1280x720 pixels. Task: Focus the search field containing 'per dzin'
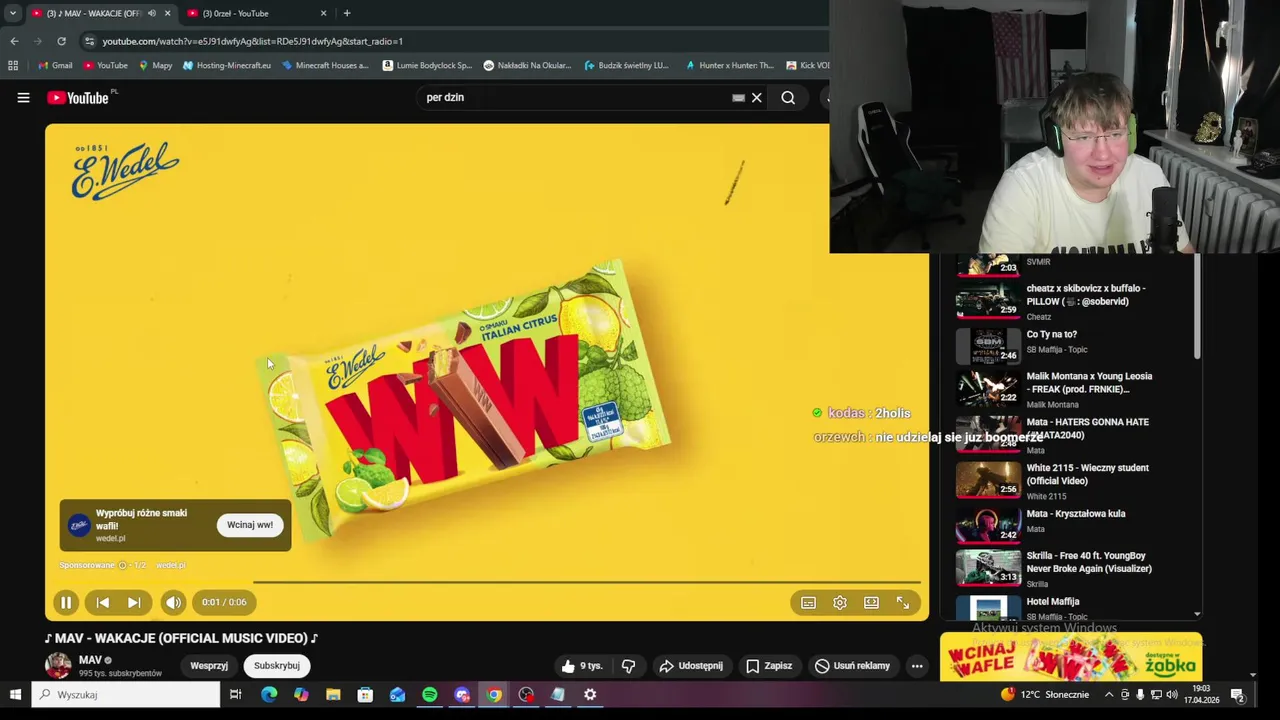[x=575, y=97]
